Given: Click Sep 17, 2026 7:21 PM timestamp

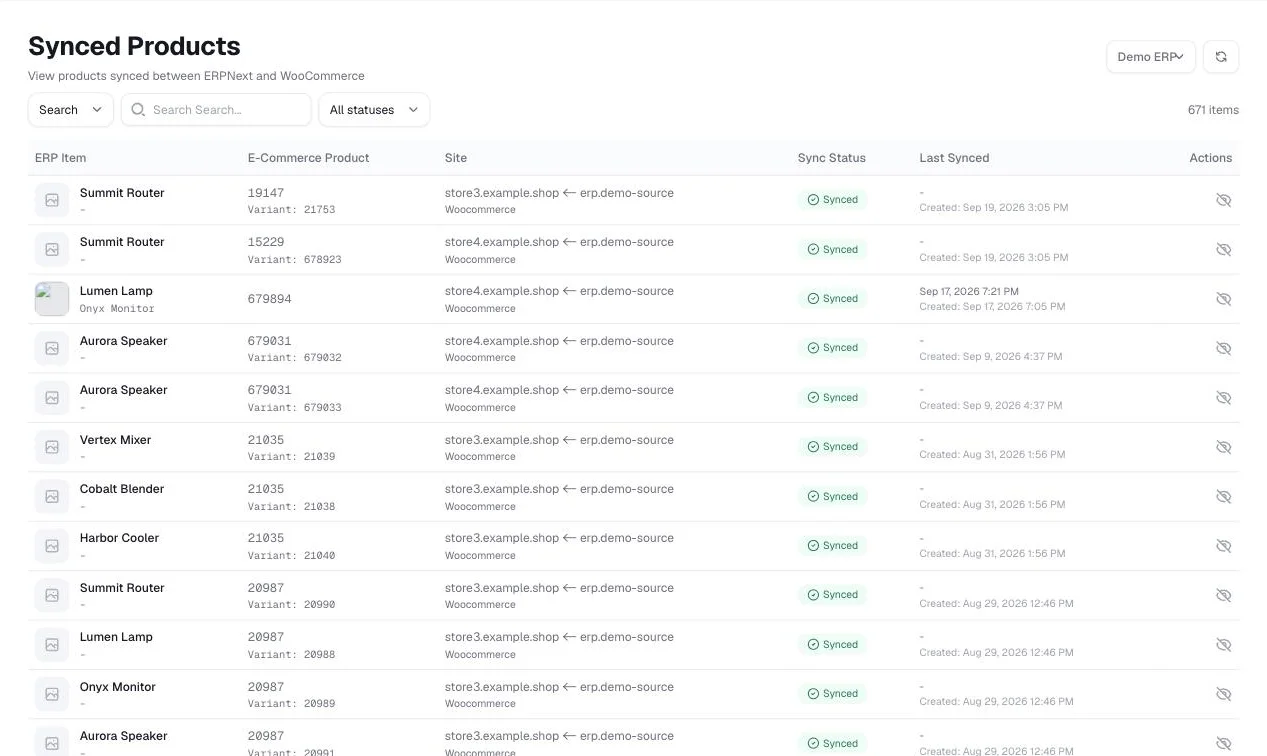Looking at the screenshot, I should click(969, 292).
